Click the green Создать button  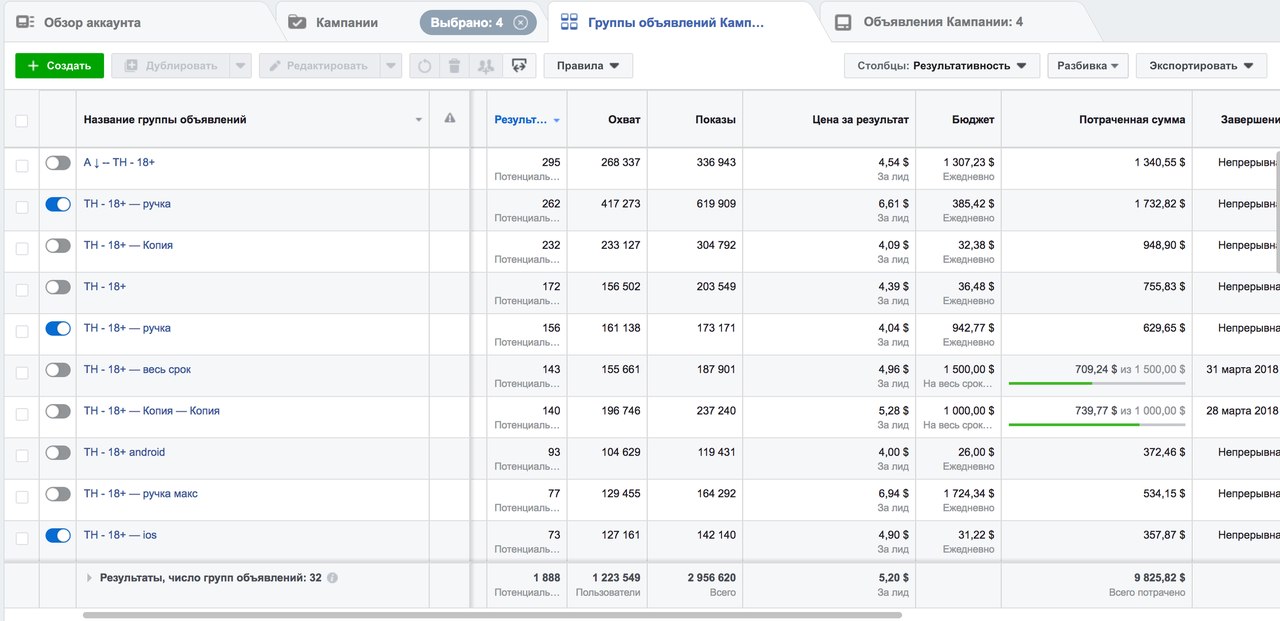coord(60,66)
